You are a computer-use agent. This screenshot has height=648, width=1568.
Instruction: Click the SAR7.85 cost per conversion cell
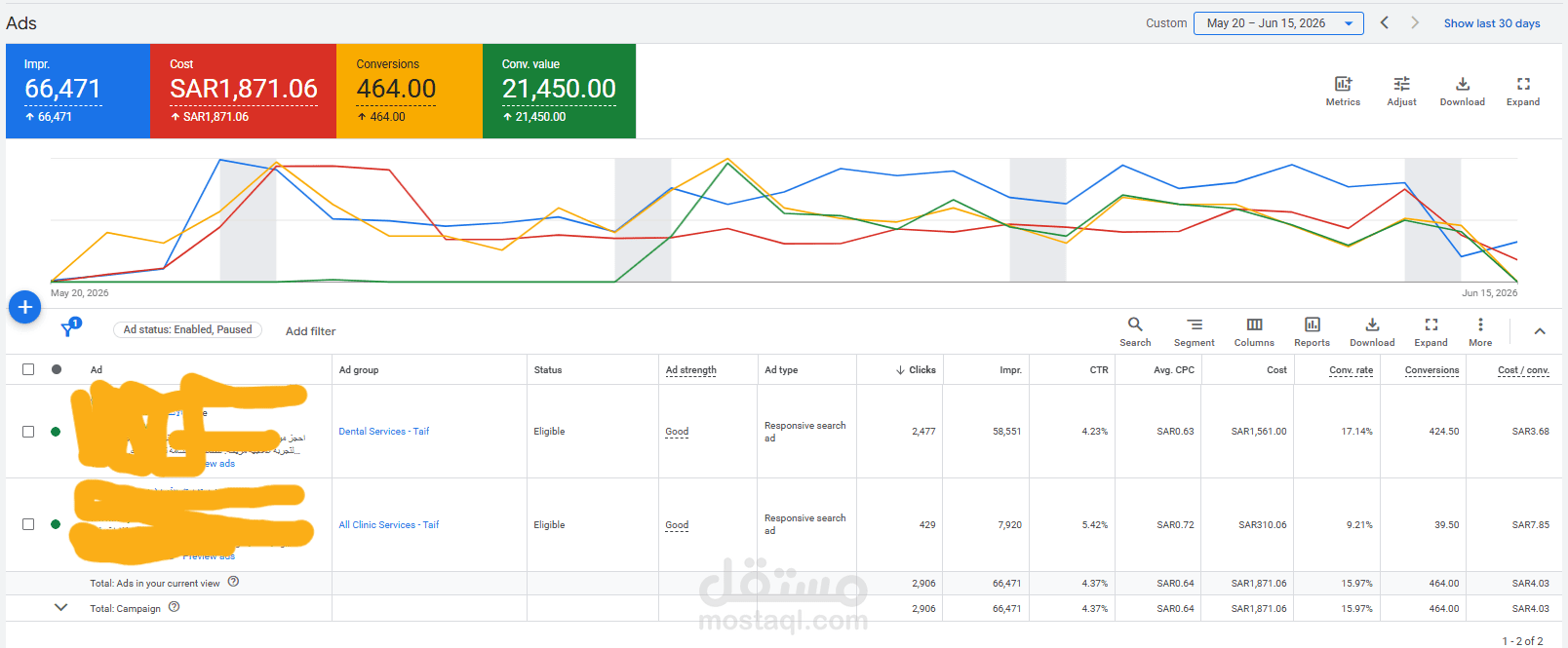[x=1531, y=525]
